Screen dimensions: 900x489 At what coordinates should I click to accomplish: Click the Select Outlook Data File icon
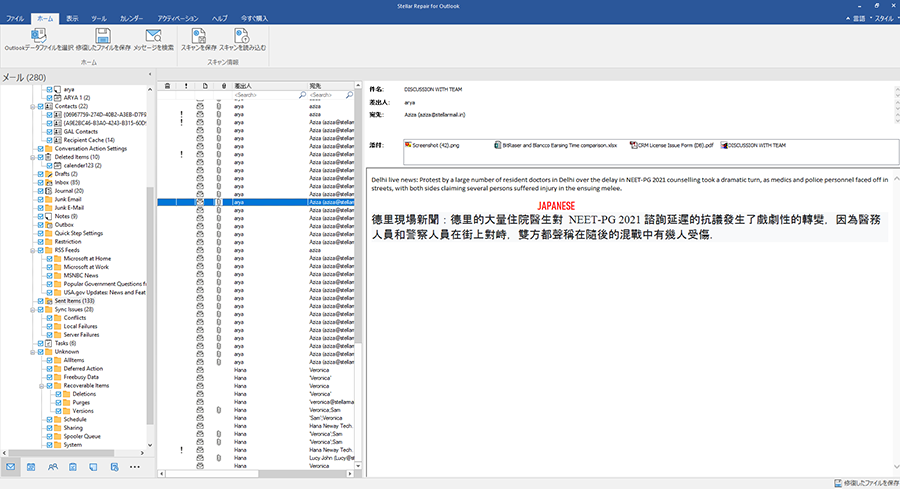click(x=38, y=36)
